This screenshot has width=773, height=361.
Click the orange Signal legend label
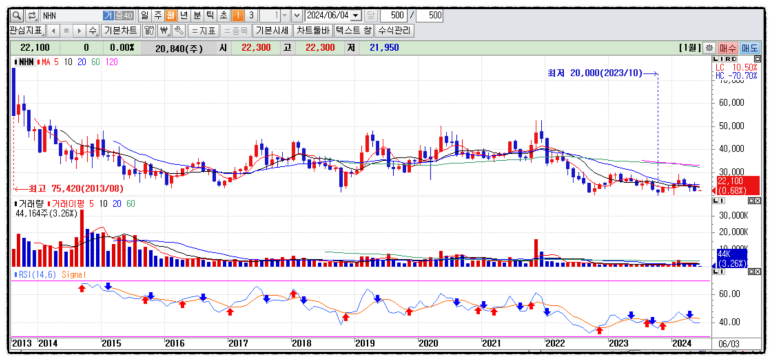pyautogui.click(x=74, y=274)
